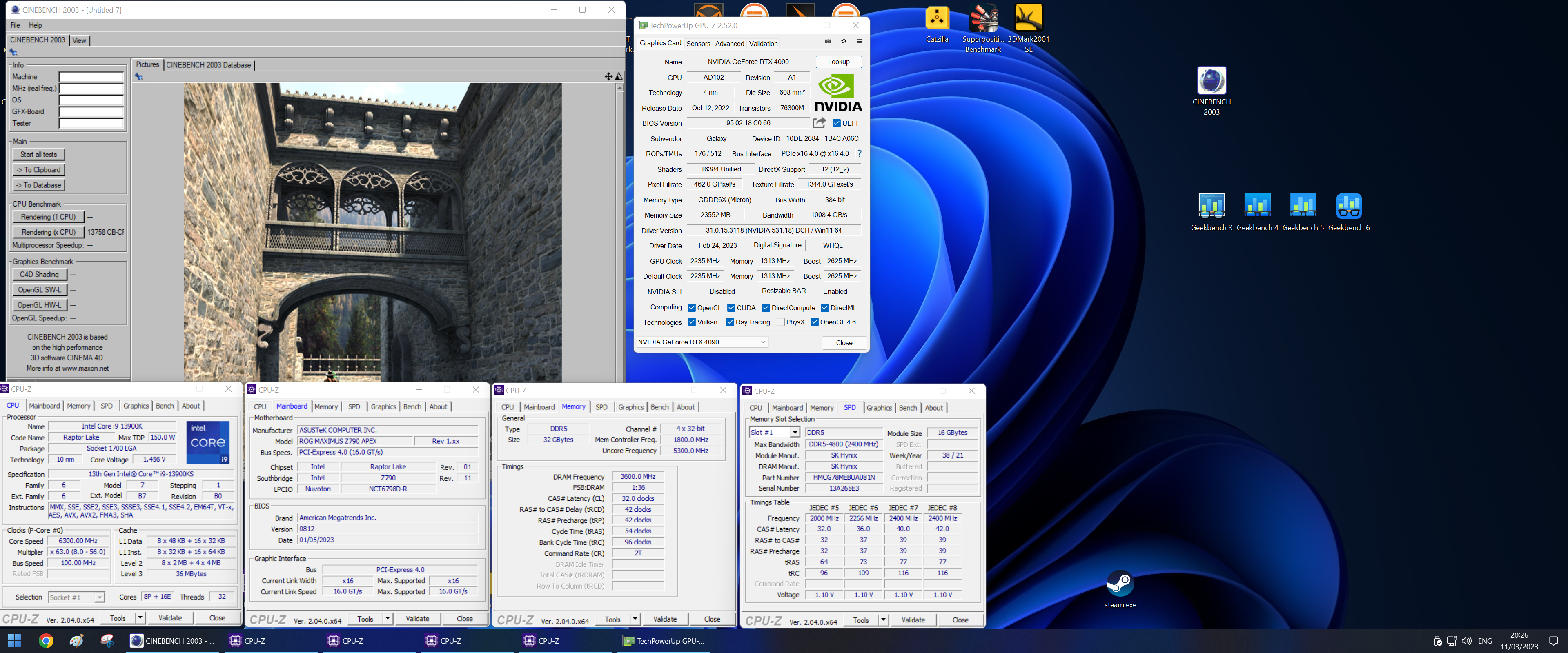Open Tools dropdown arrow in CPU-Z Memory window

click(635, 619)
